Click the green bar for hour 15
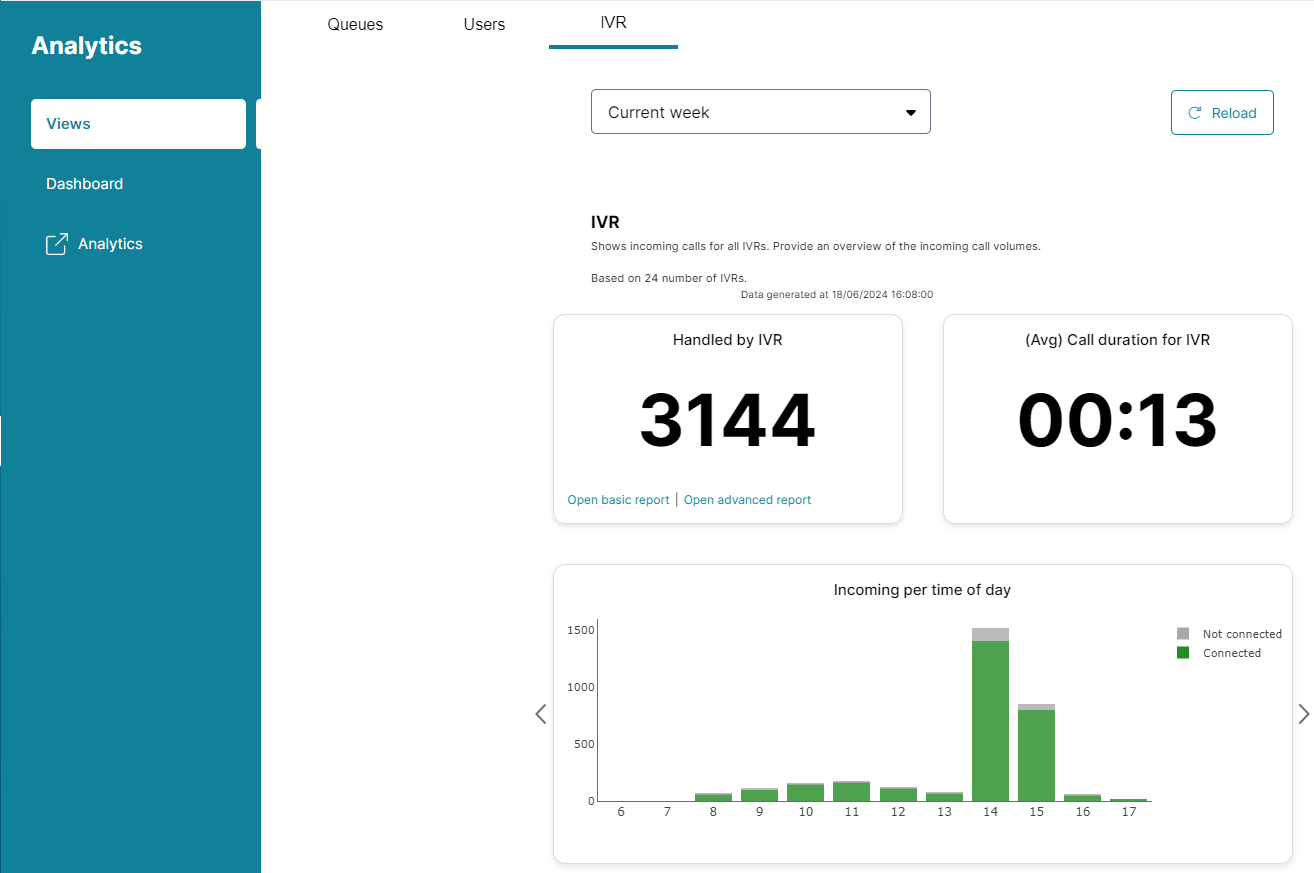This screenshot has width=1314, height=873. tap(1036, 755)
